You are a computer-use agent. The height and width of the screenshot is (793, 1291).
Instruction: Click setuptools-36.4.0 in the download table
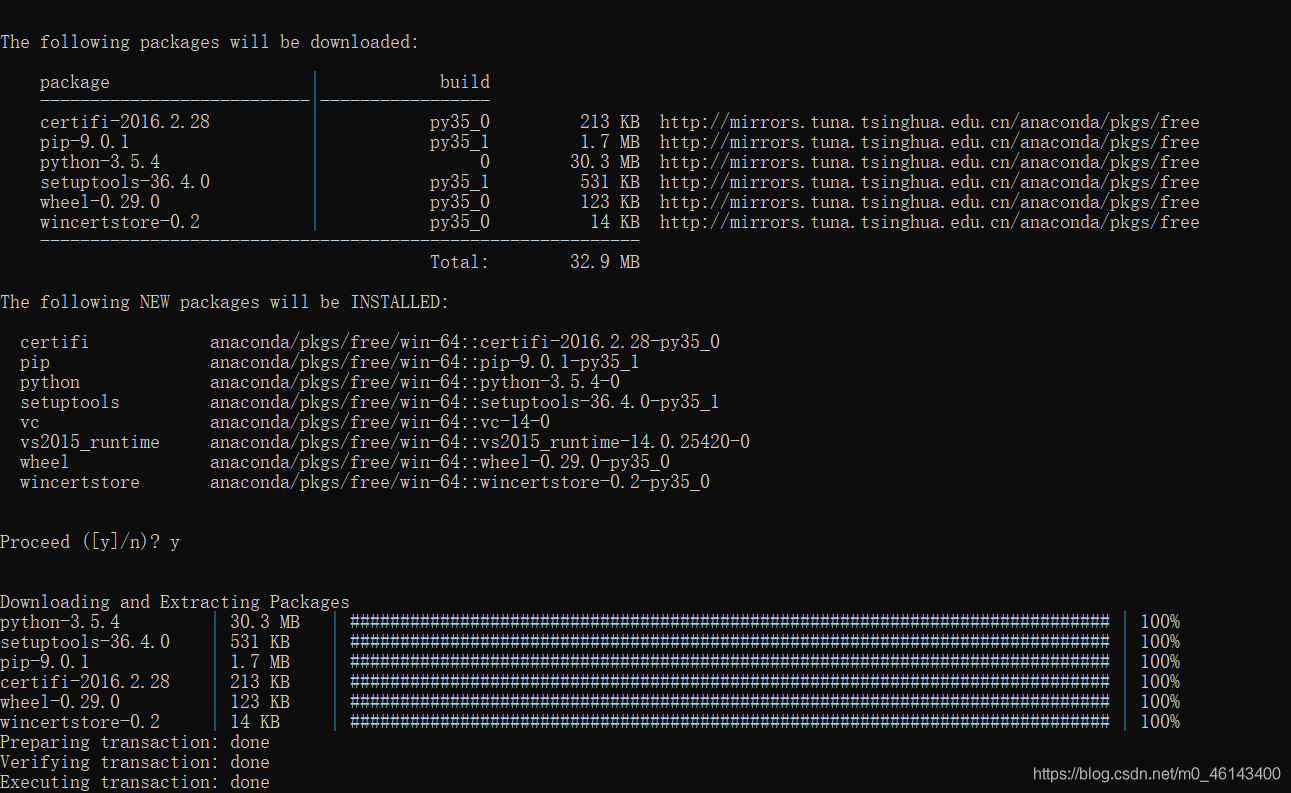pyautogui.click(x=125, y=182)
